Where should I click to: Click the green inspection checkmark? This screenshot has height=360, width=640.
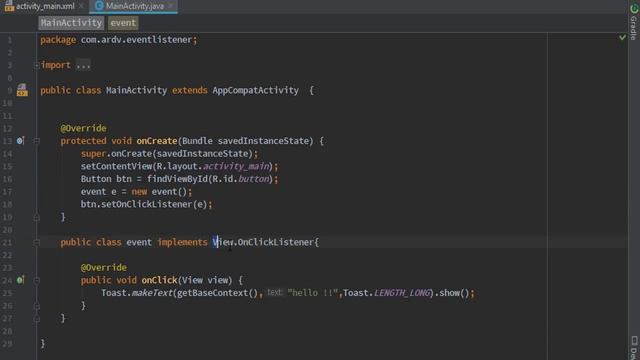(622, 38)
